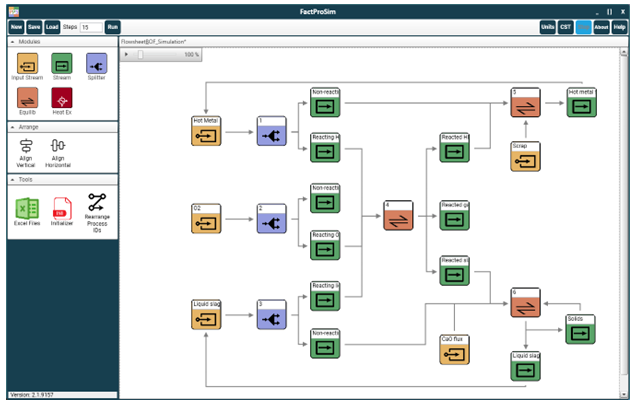Select the CaO flux input stream node
This screenshot has height=405, width=633.
pos(454,350)
